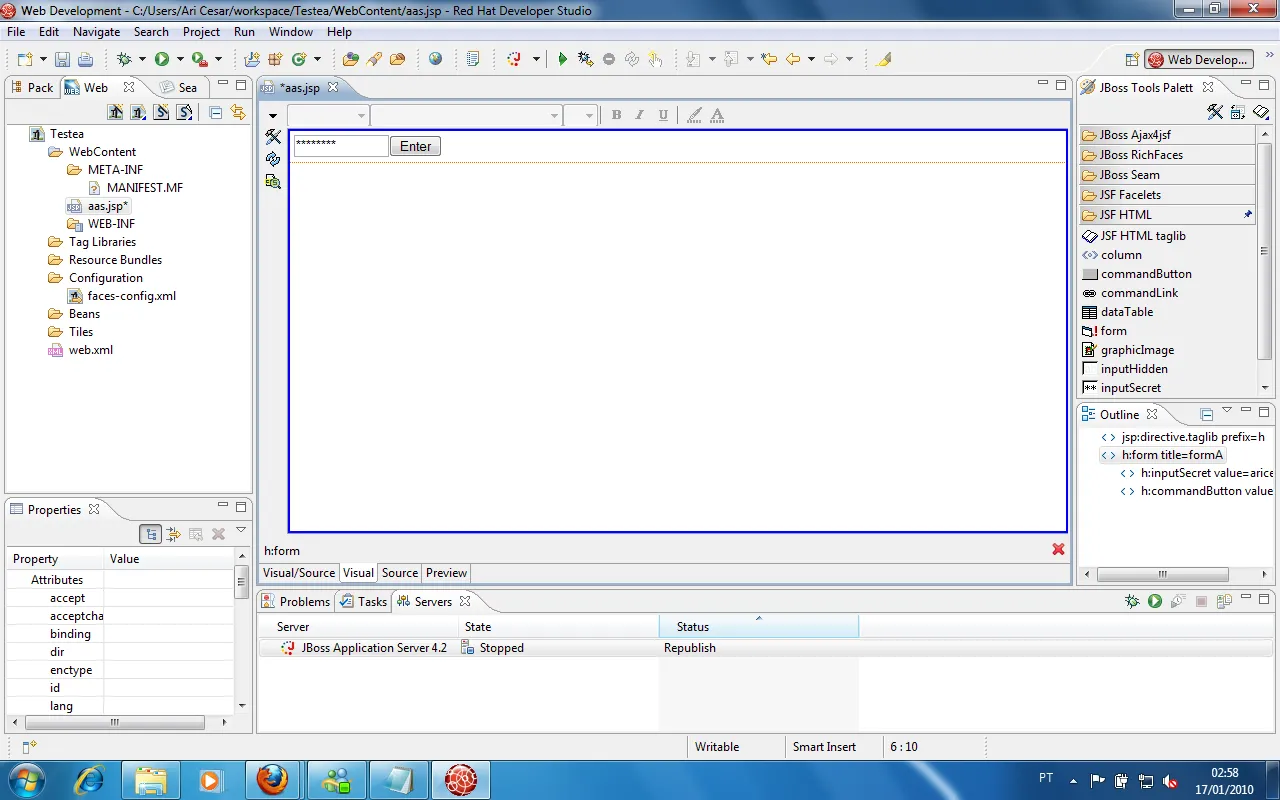Click the Italic formatting icon in editor
1280x800 pixels.
coord(639,115)
